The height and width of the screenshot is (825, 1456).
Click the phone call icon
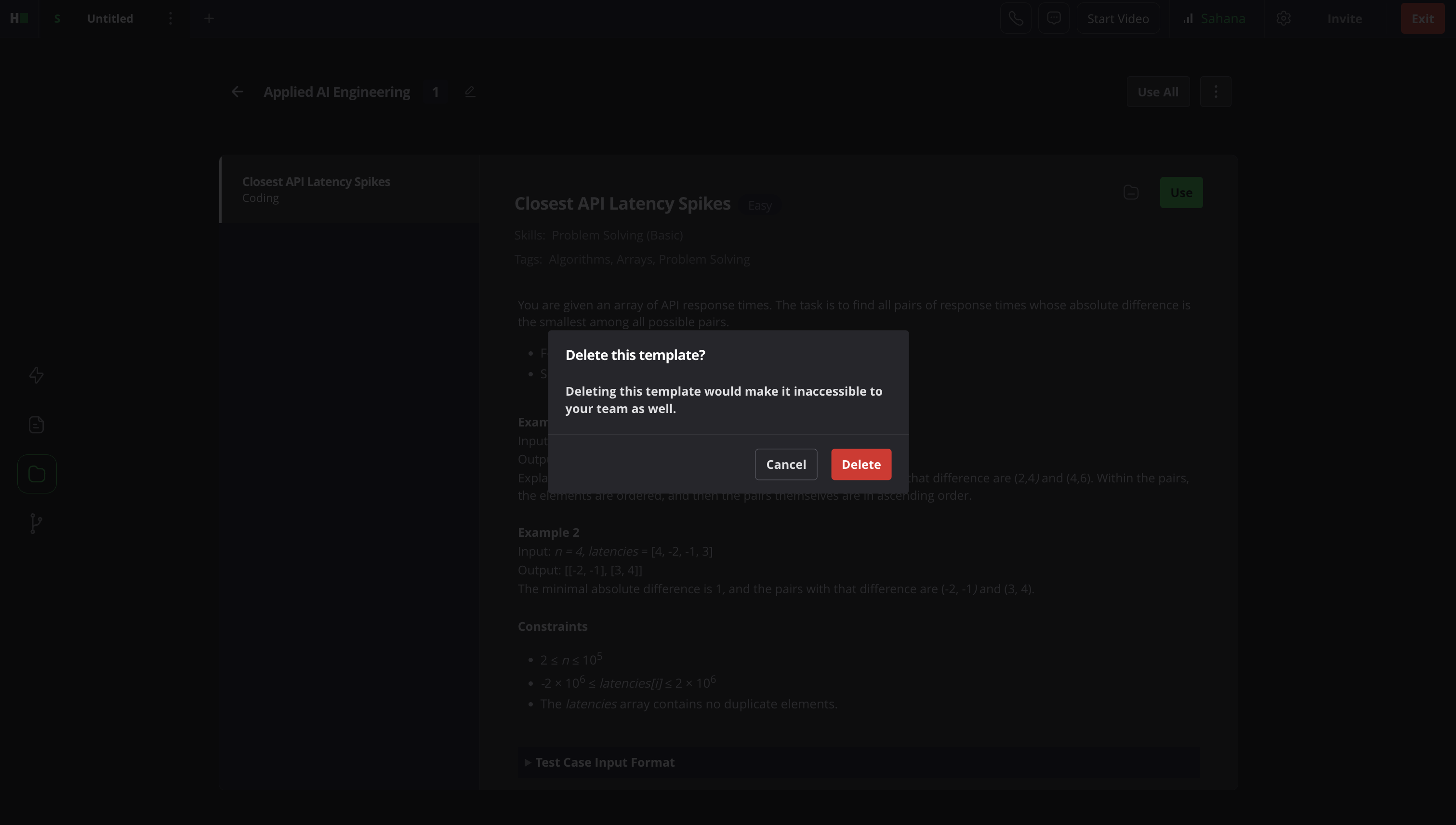coord(1015,19)
